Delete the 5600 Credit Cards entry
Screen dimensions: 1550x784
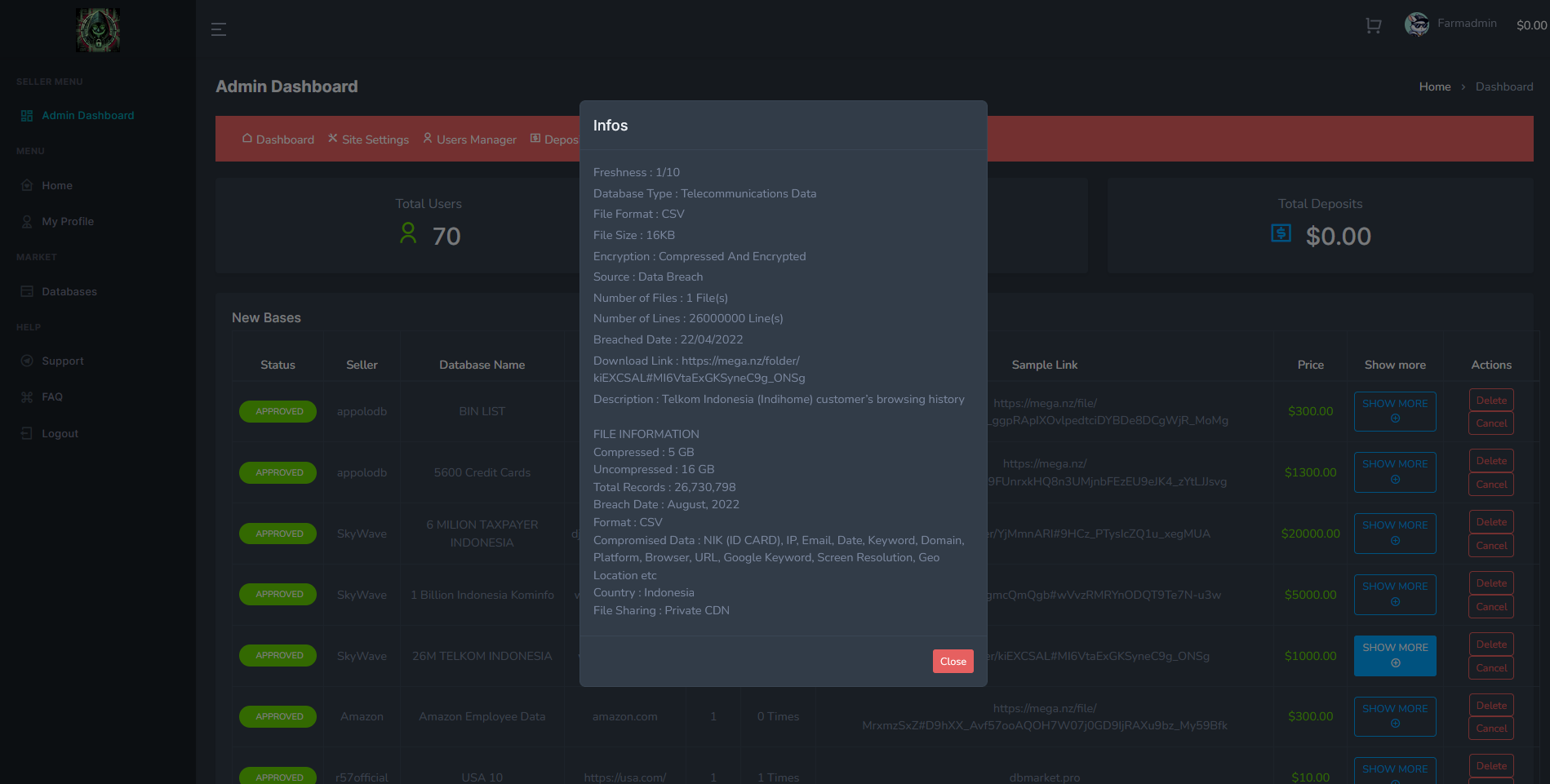(1491, 461)
